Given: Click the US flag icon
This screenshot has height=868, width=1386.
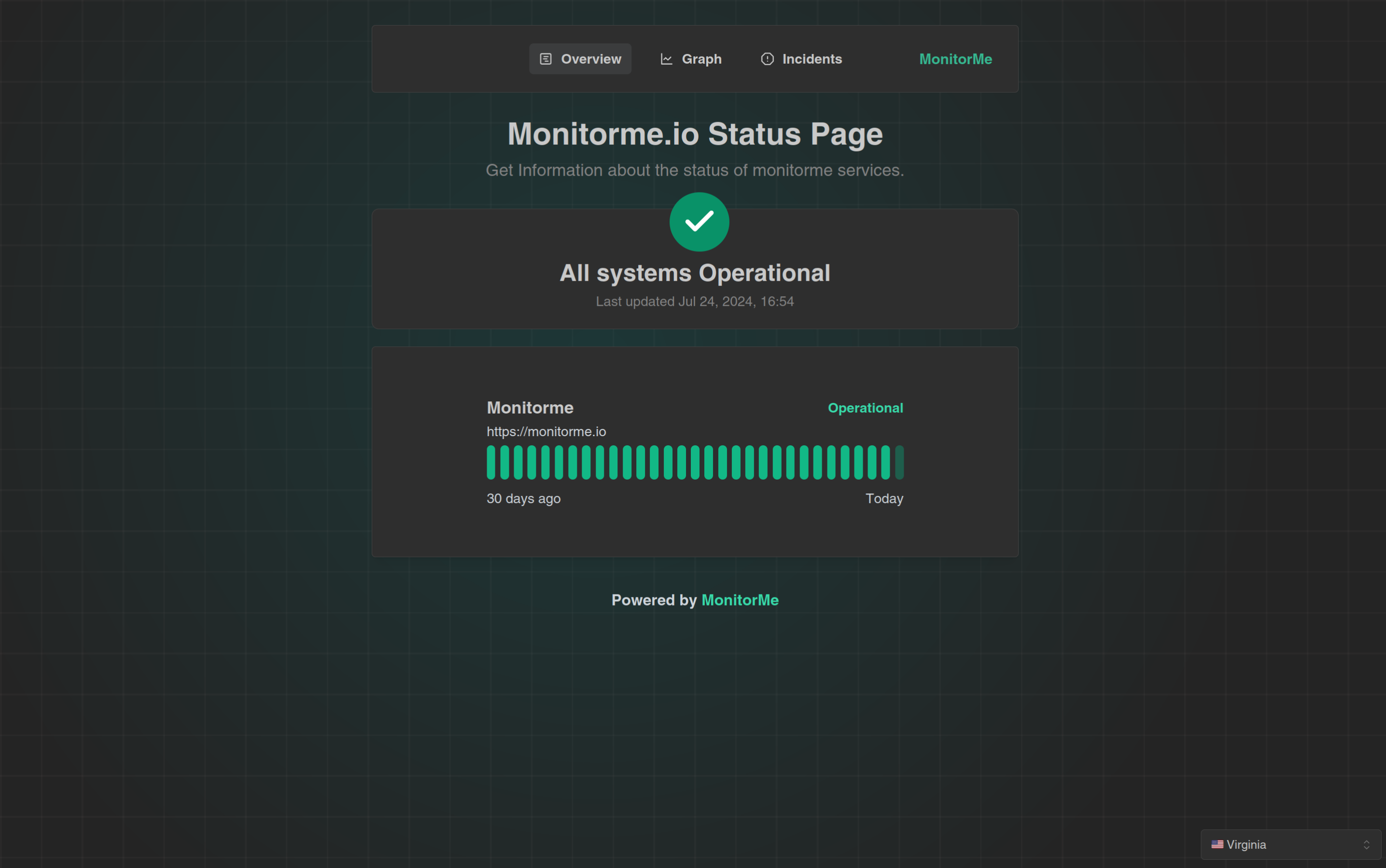Looking at the screenshot, I should pos(1217,844).
